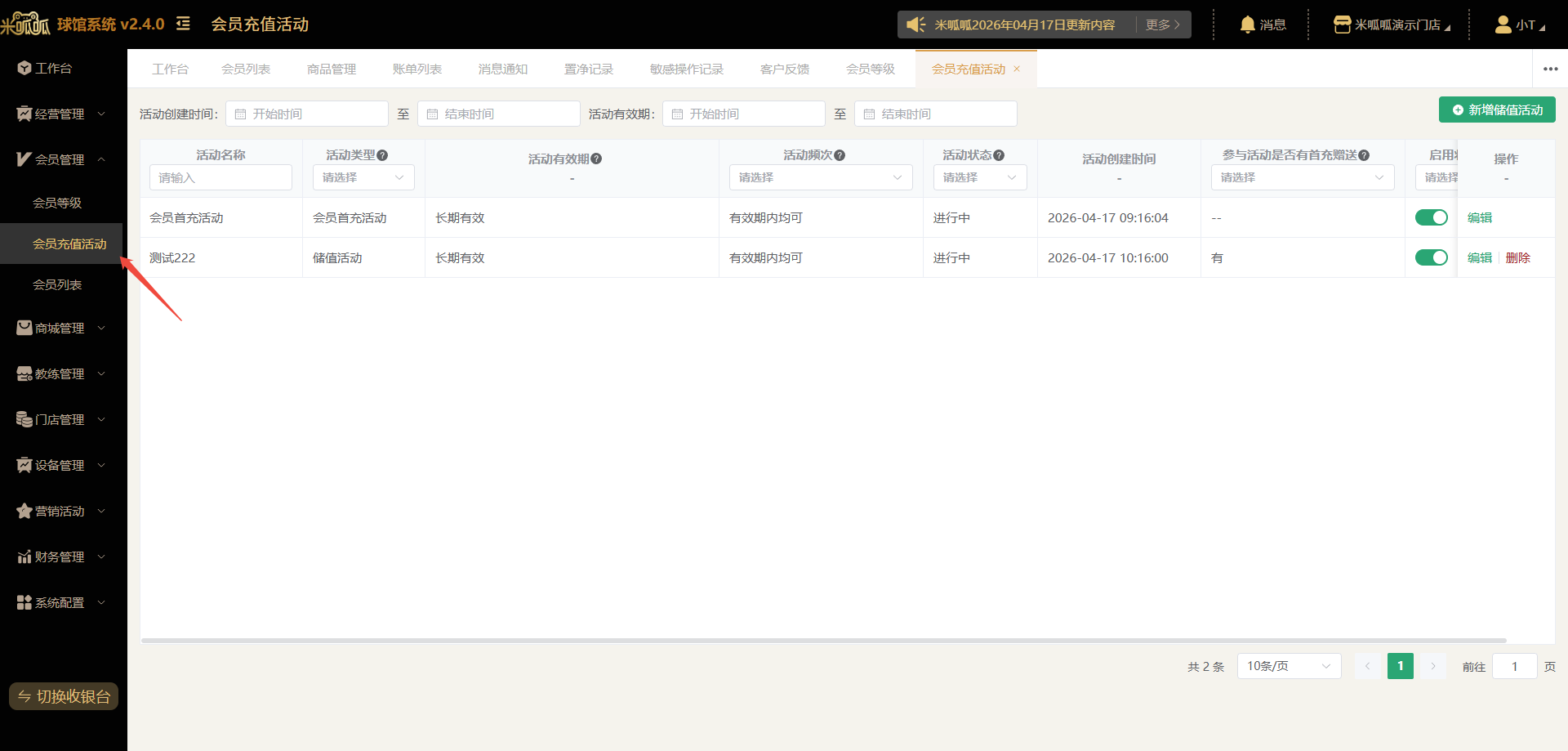The image size is (1568, 751).
Task: Expand the 教练管理 sidebar menu
Action: pos(61,373)
